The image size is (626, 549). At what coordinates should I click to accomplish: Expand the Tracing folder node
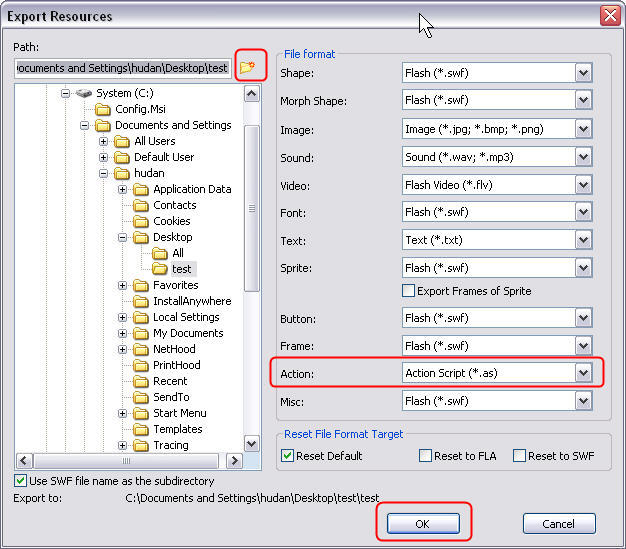[x=123, y=445]
